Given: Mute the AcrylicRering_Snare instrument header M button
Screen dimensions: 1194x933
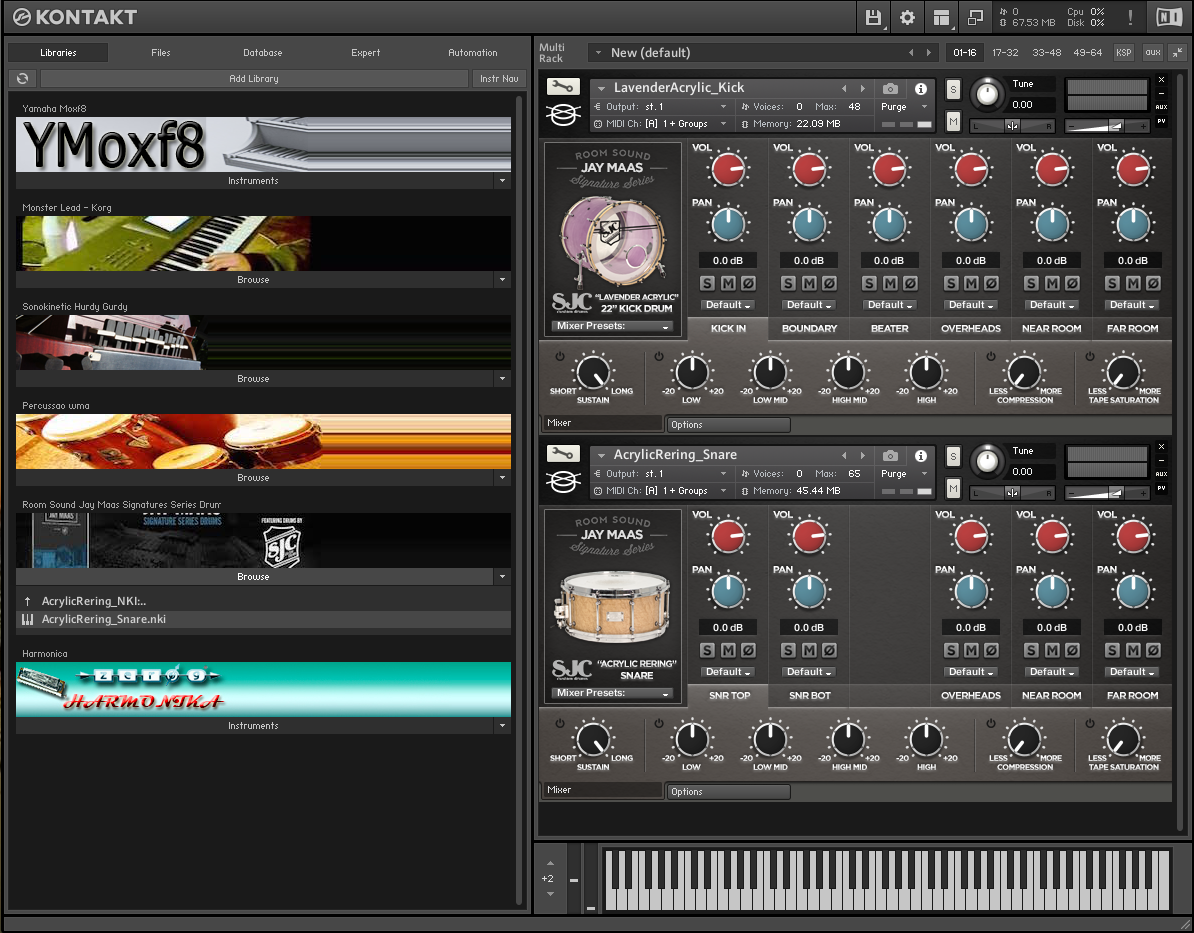Looking at the screenshot, I should 953,487.
